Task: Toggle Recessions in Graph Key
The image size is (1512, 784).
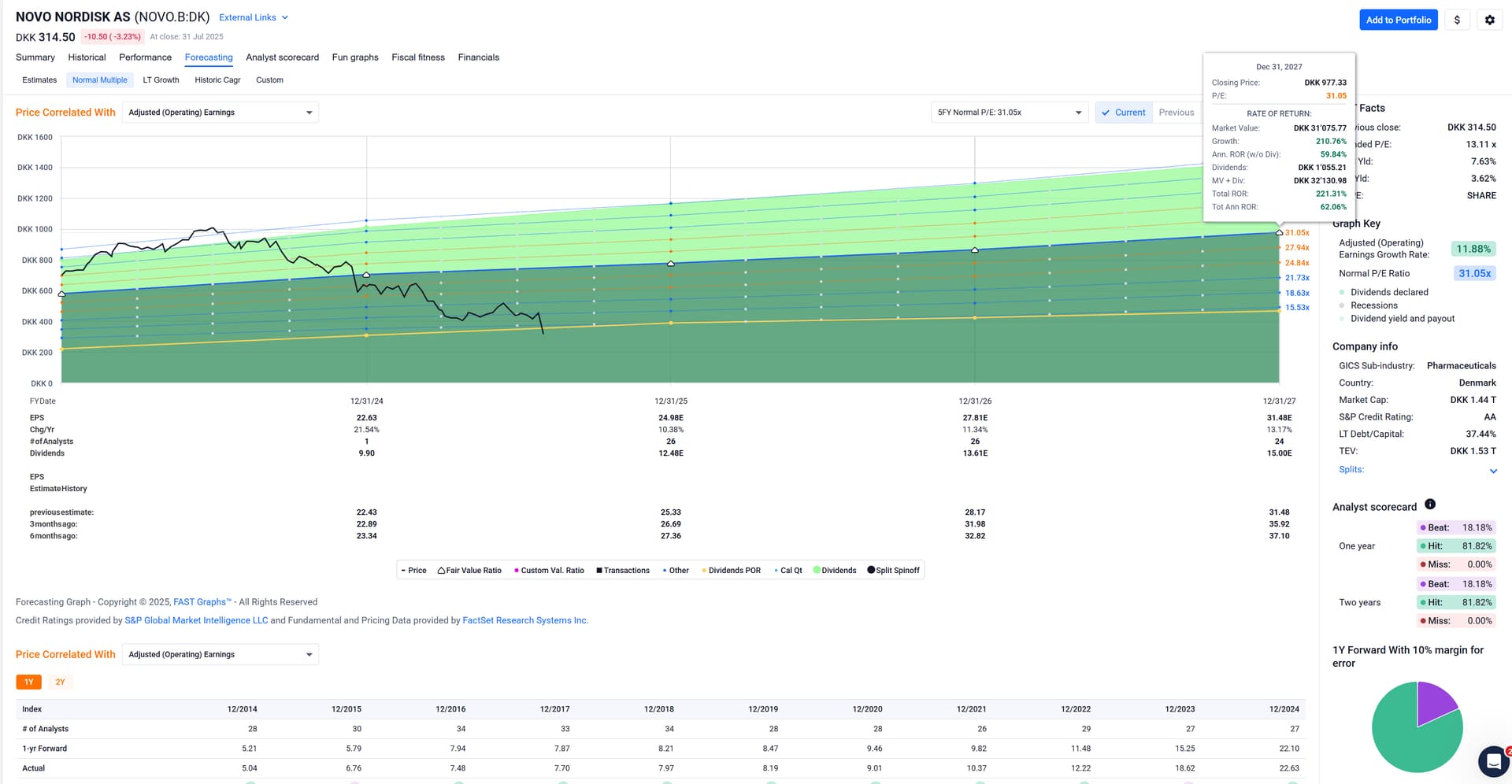Action: [x=1368, y=305]
